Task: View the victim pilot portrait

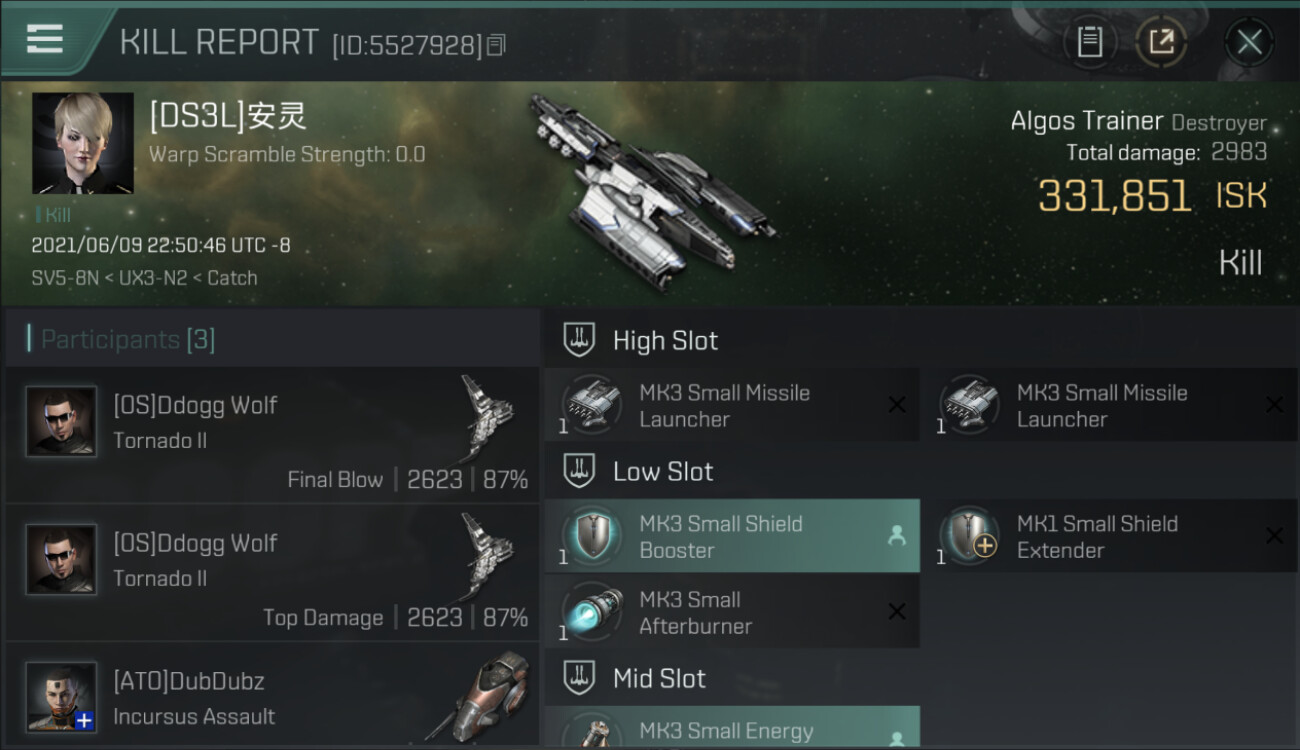Action: coord(83,143)
